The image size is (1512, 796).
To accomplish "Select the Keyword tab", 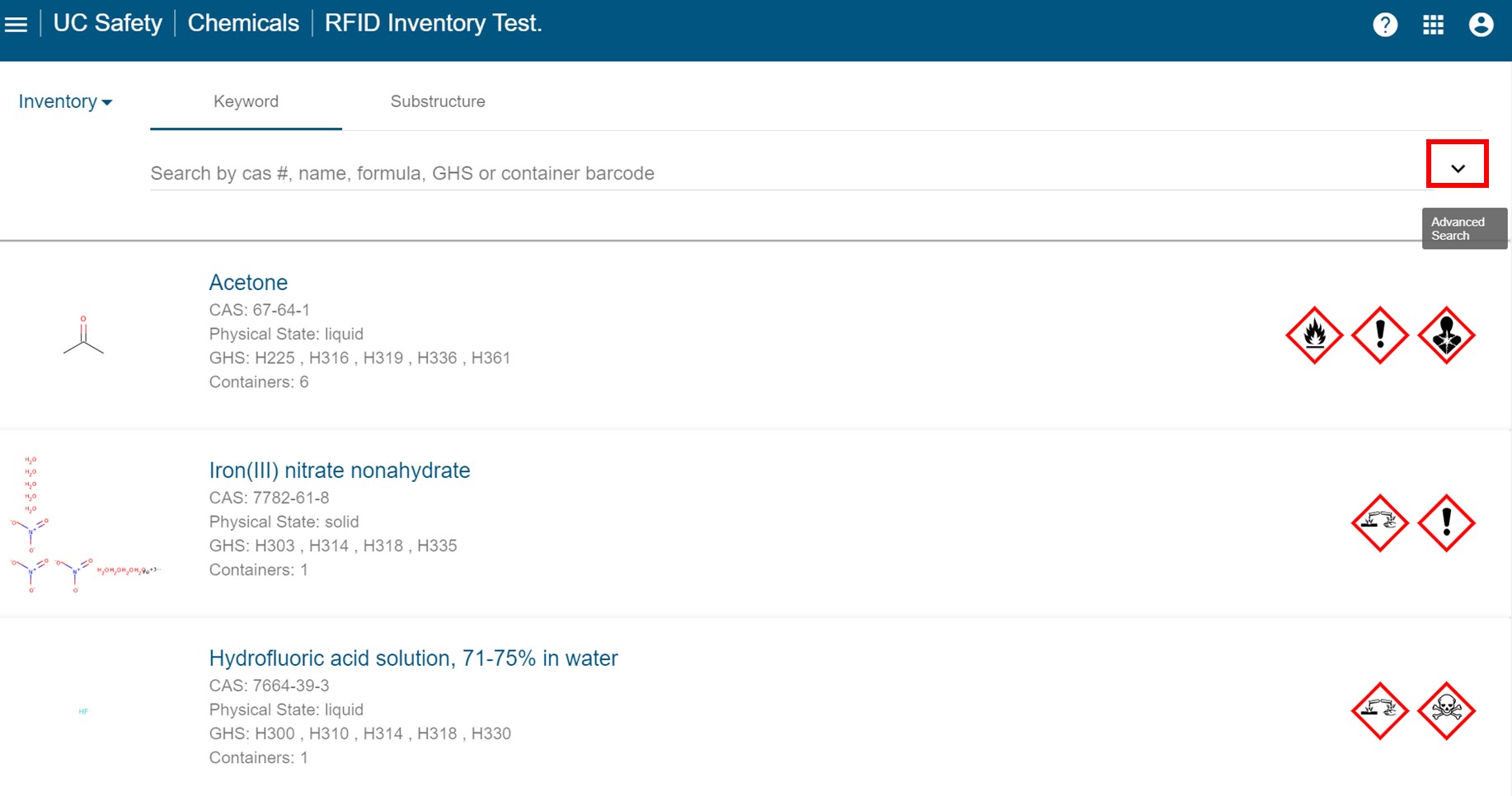I will click(246, 101).
